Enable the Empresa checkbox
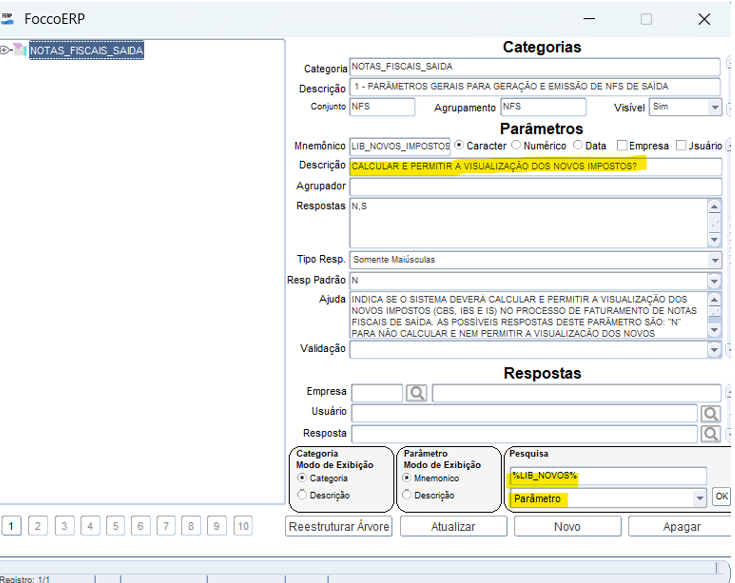This screenshot has width=735, height=583. pos(622,146)
